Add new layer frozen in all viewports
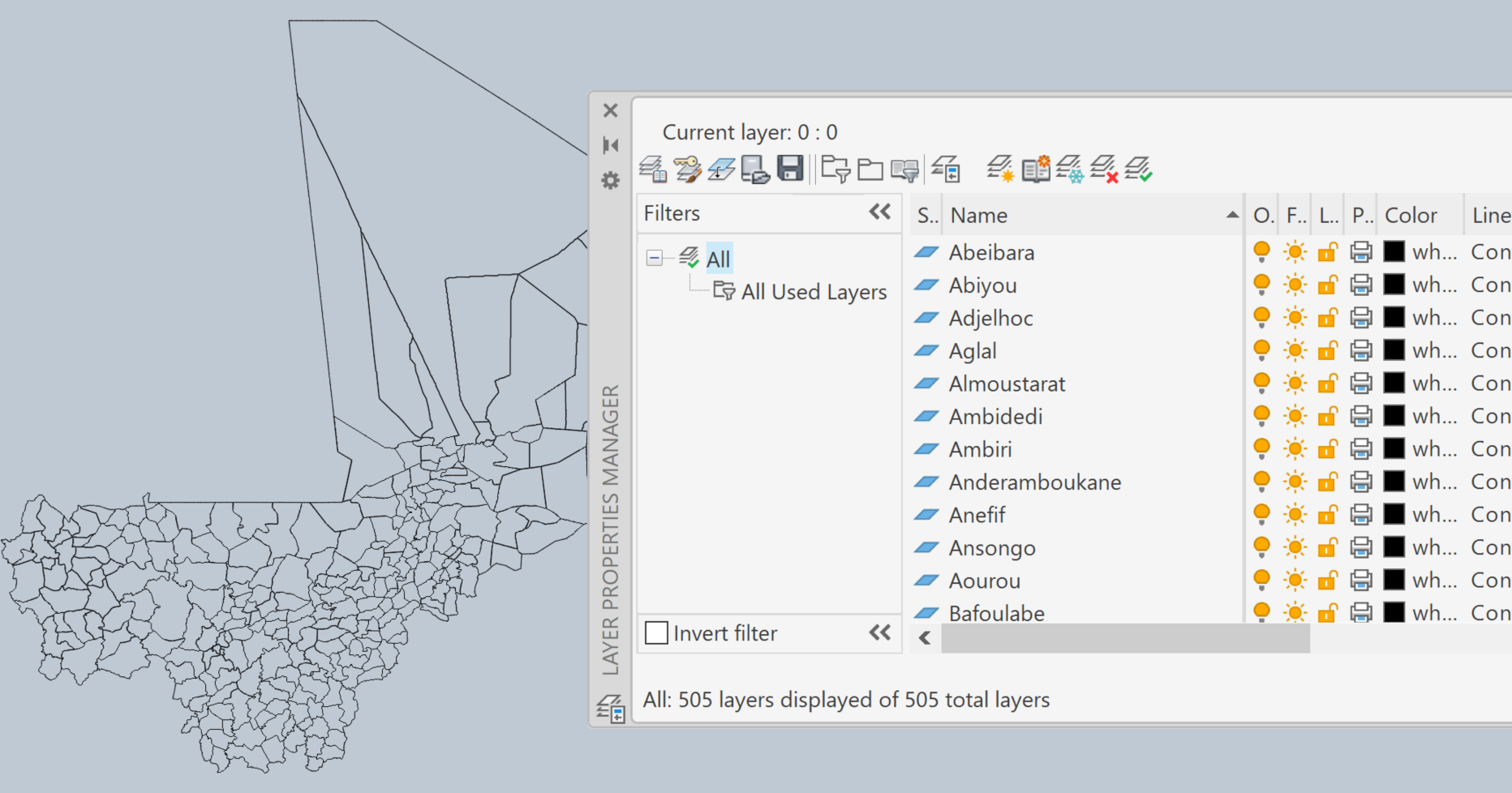1512x793 pixels. coord(1072,169)
